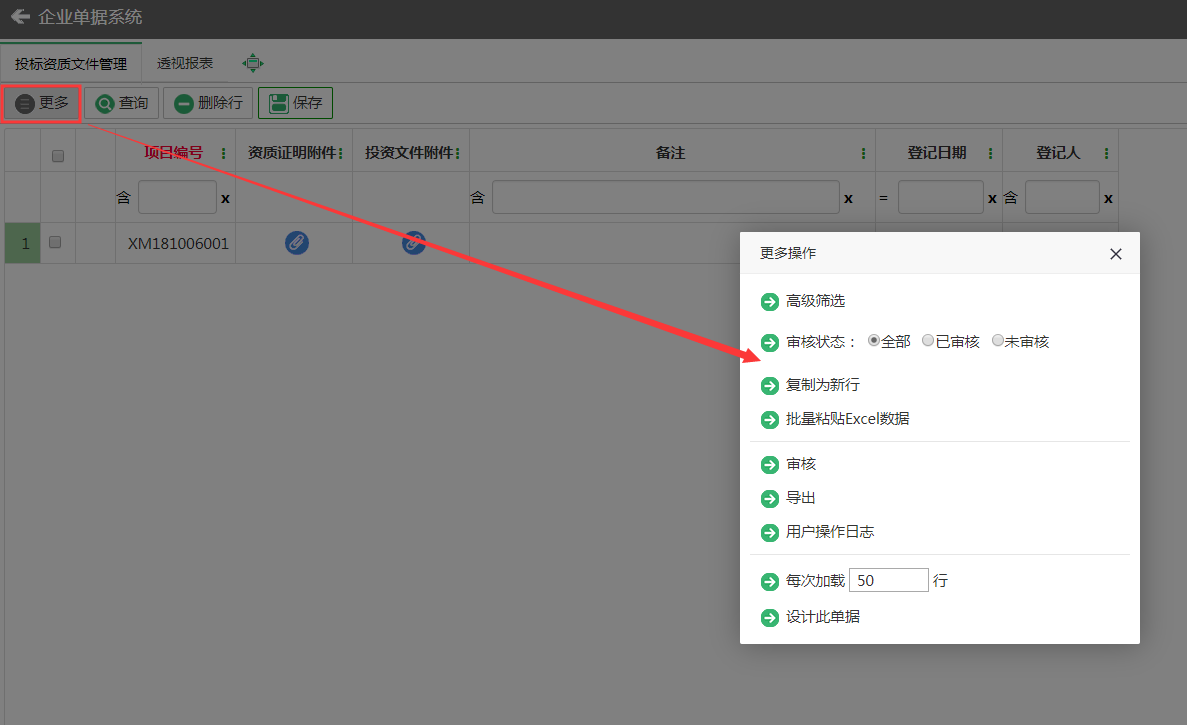The height and width of the screenshot is (725, 1187).
Task: Open 高级筛选 in the dialog
Action: pos(815,301)
